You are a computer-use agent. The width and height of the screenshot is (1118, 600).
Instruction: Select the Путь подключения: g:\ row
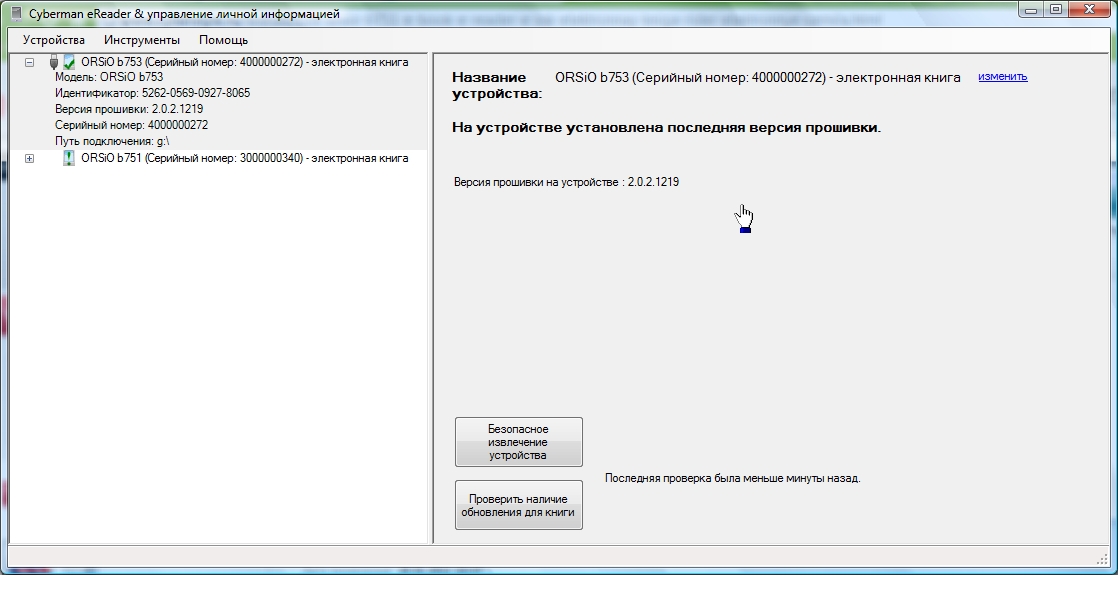click(x=112, y=141)
